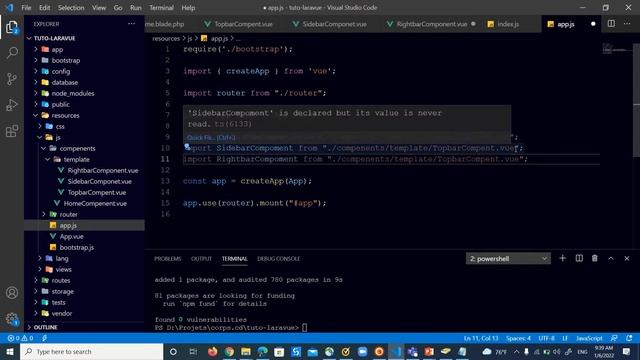Open RightbarComponent.vue in the explorer tree
The image size is (640, 360).
point(102,170)
